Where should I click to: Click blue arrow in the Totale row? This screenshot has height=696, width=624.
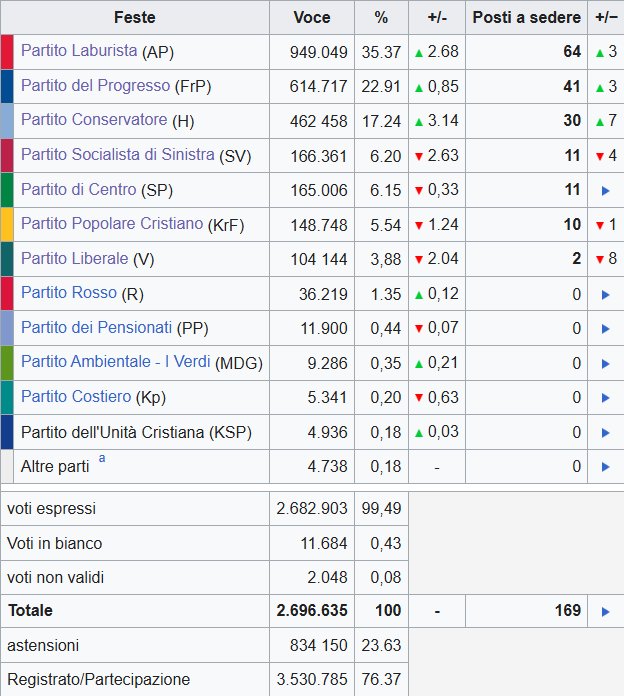tap(605, 611)
